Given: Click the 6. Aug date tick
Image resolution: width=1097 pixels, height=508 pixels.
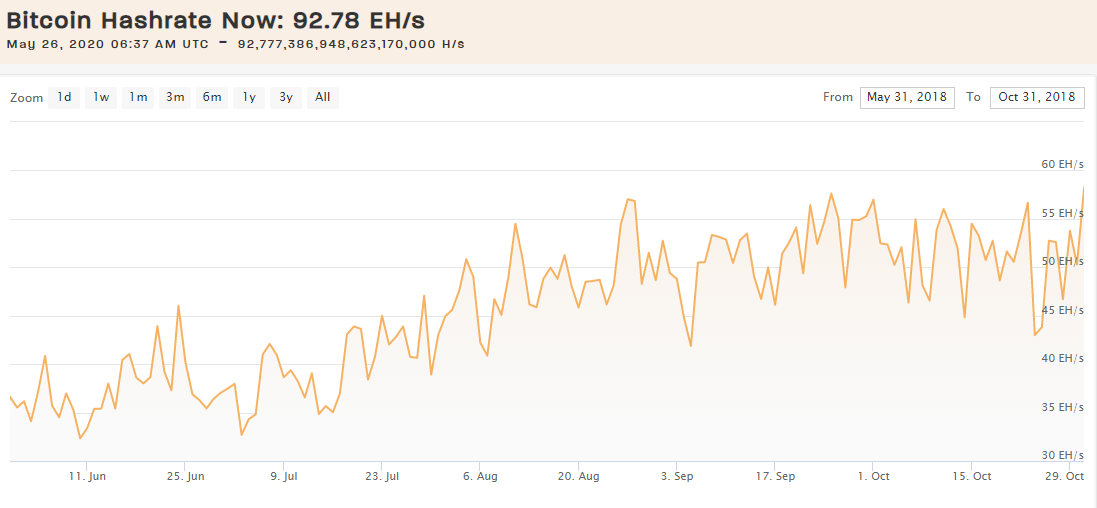Looking at the screenshot, I should point(480,477).
